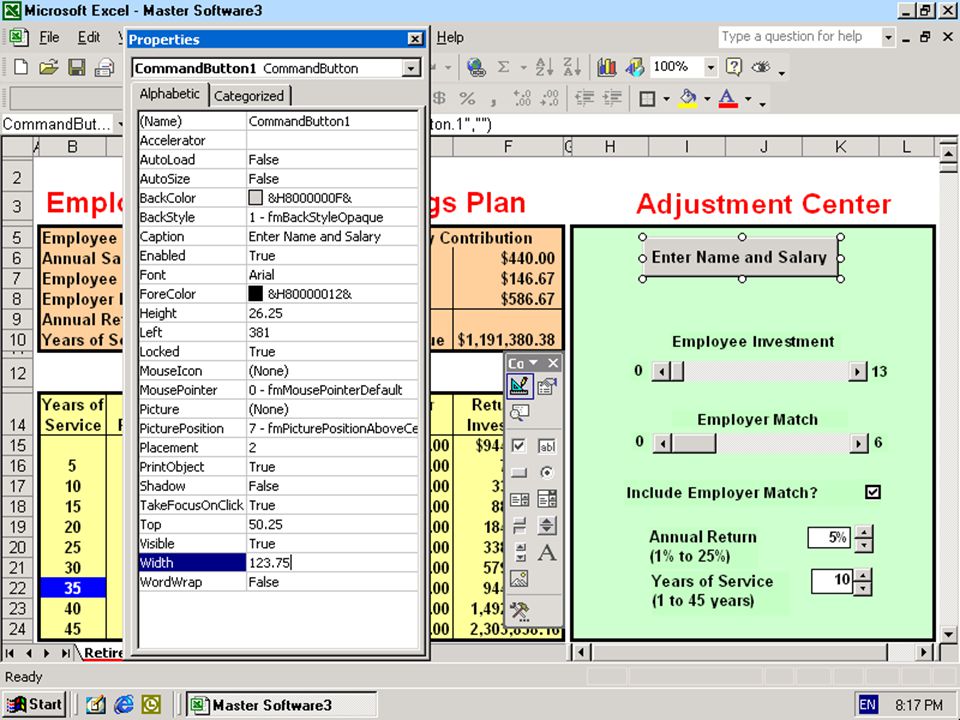Open the Font Color dropdown arrow
The image size is (960, 720).
point(748,99)
